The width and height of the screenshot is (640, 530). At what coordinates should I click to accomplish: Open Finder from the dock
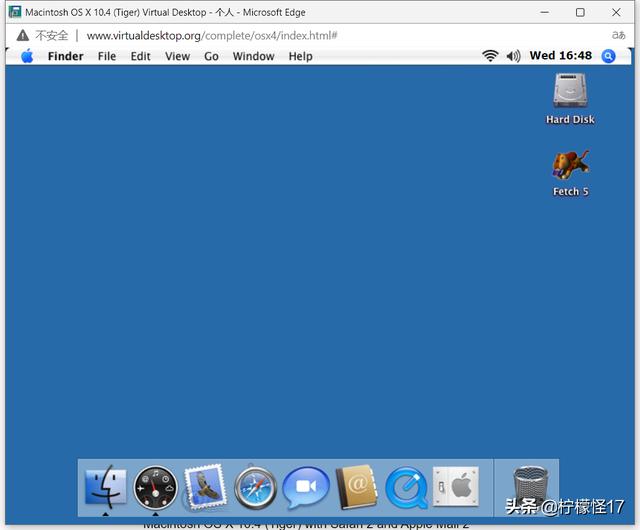[x=106, y=488]
